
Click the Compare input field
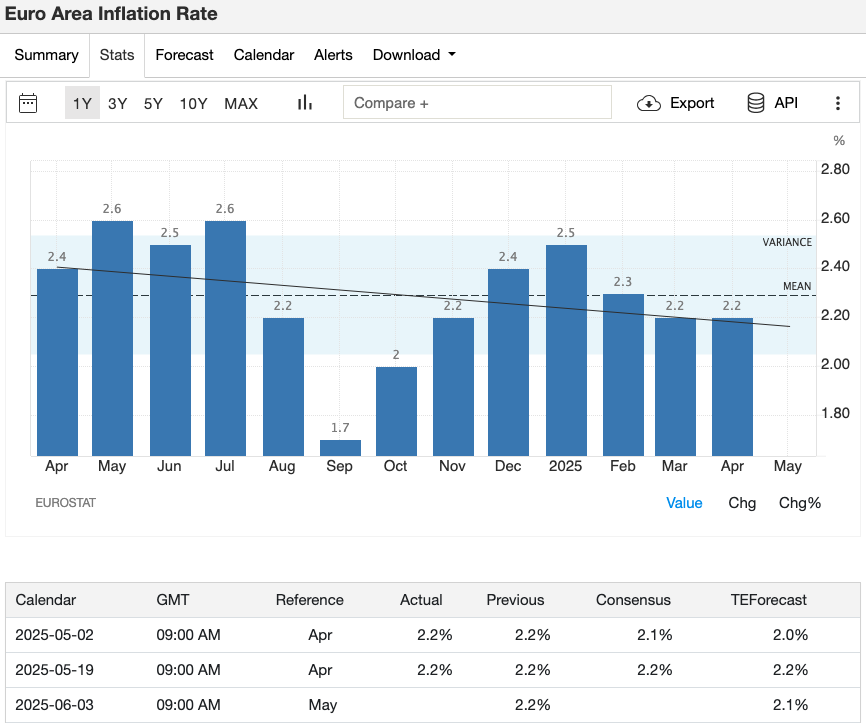click(x=476, y=103)
